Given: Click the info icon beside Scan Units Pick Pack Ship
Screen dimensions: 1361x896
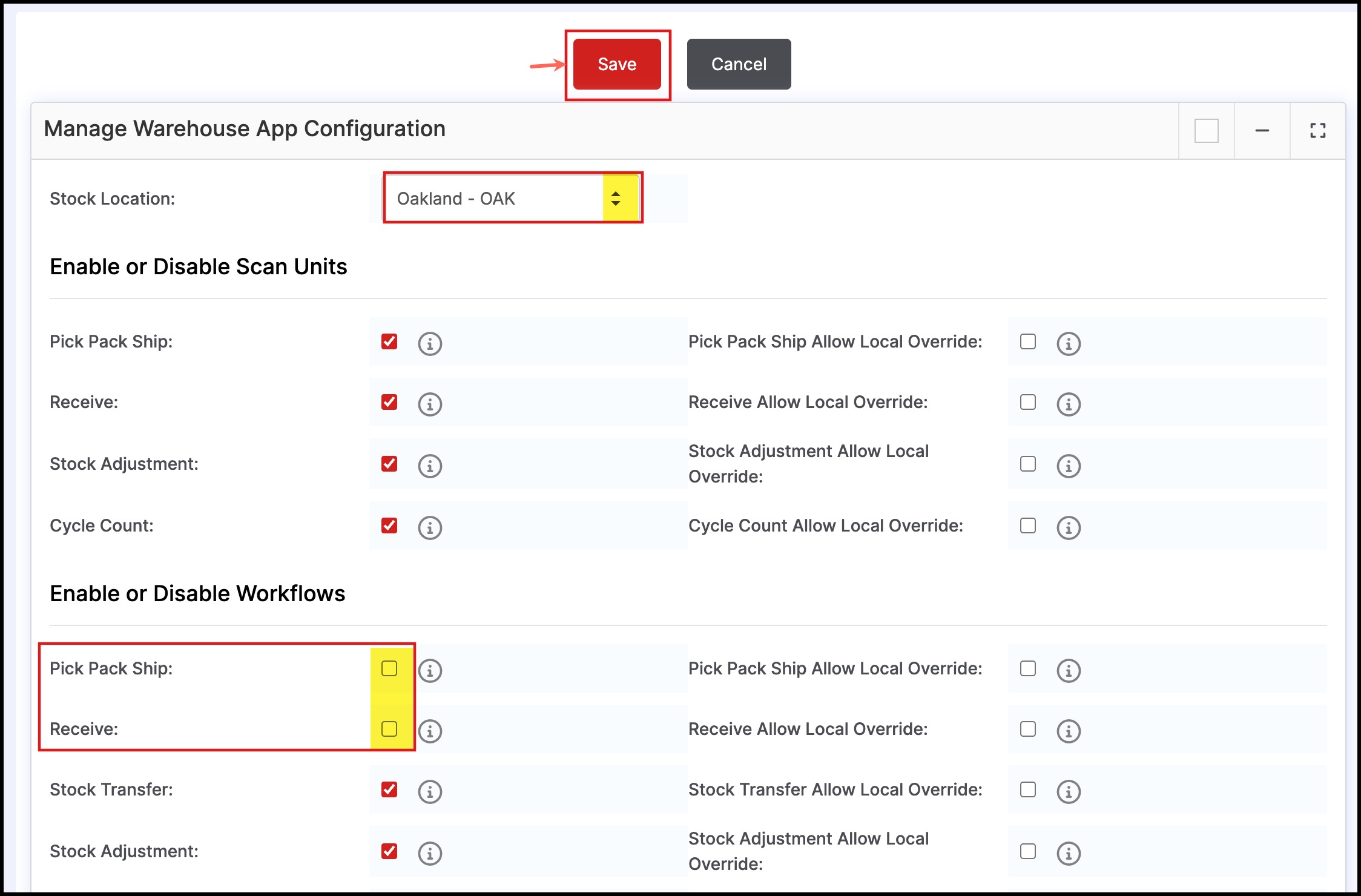Looking at the screenshot, I should tap(430, 343).
